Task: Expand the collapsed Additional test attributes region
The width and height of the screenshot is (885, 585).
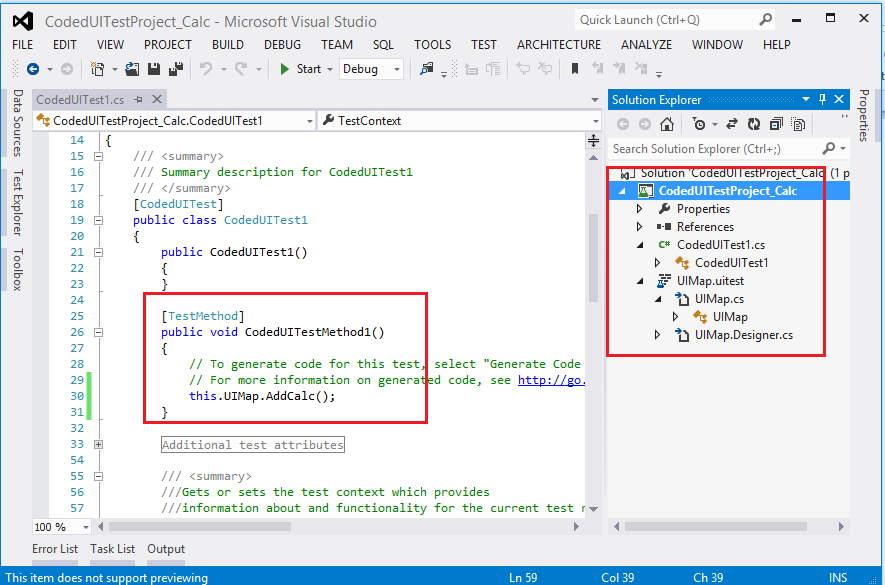Action: (98, 444)
